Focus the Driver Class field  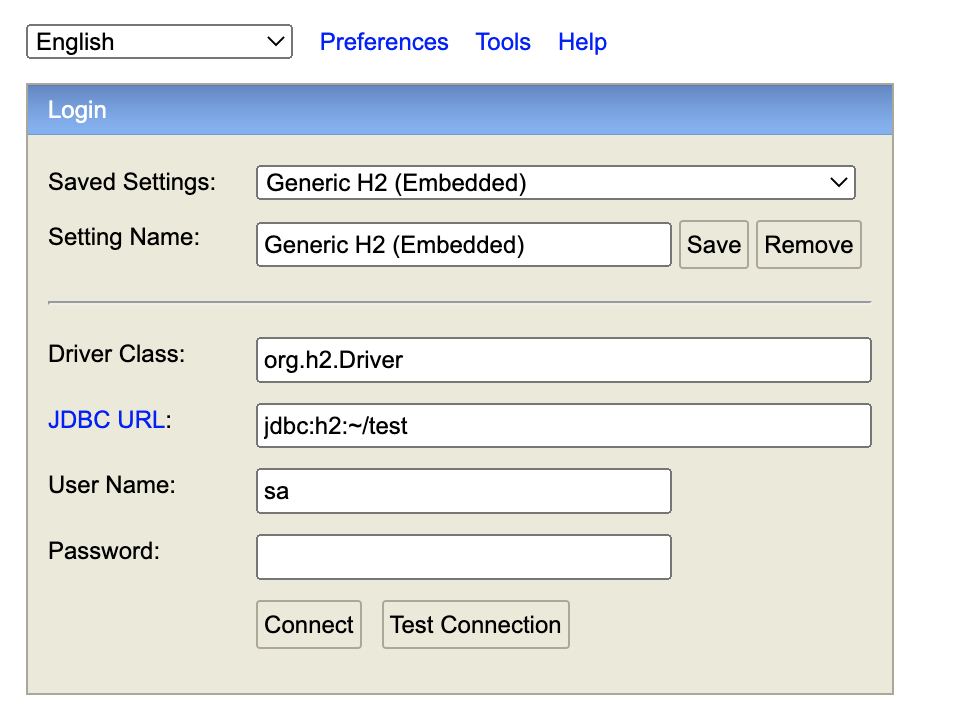click(x=564, y=360)
